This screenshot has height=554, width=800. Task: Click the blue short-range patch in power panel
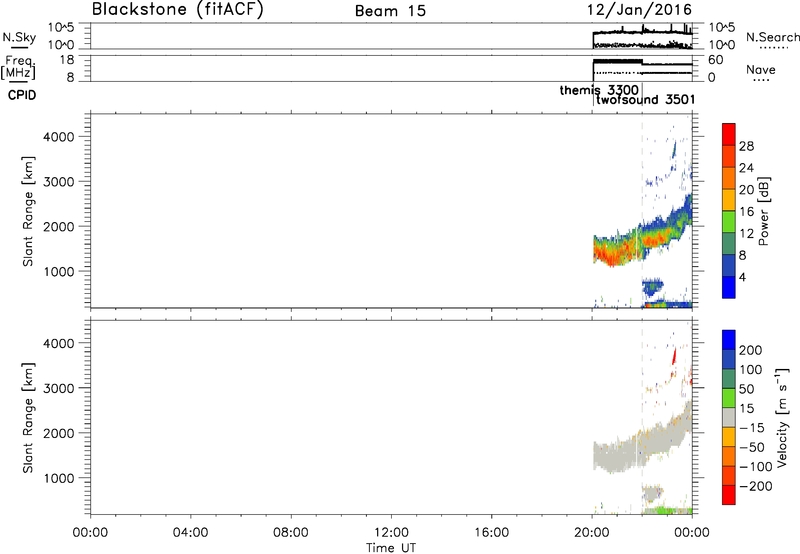click(652, 287)
